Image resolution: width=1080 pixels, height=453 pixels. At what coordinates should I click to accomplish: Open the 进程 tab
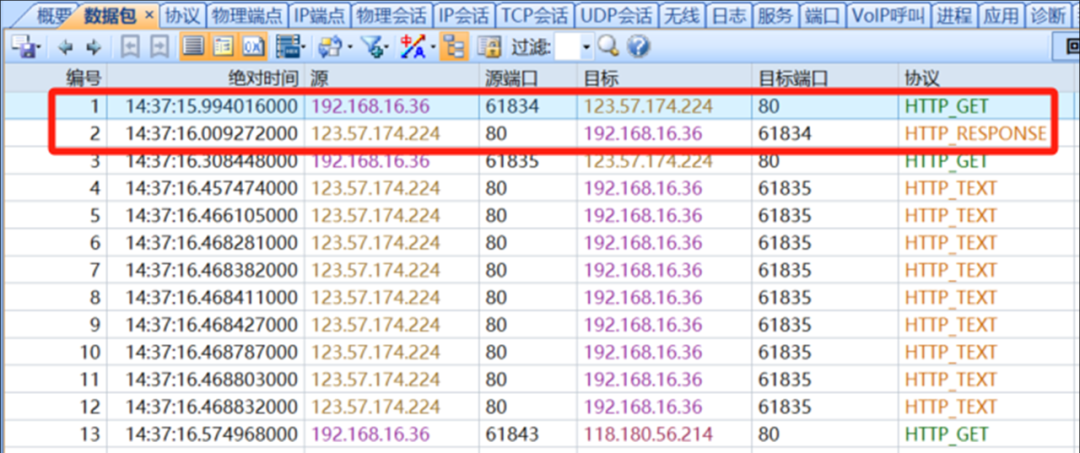[x=956, y=14]
